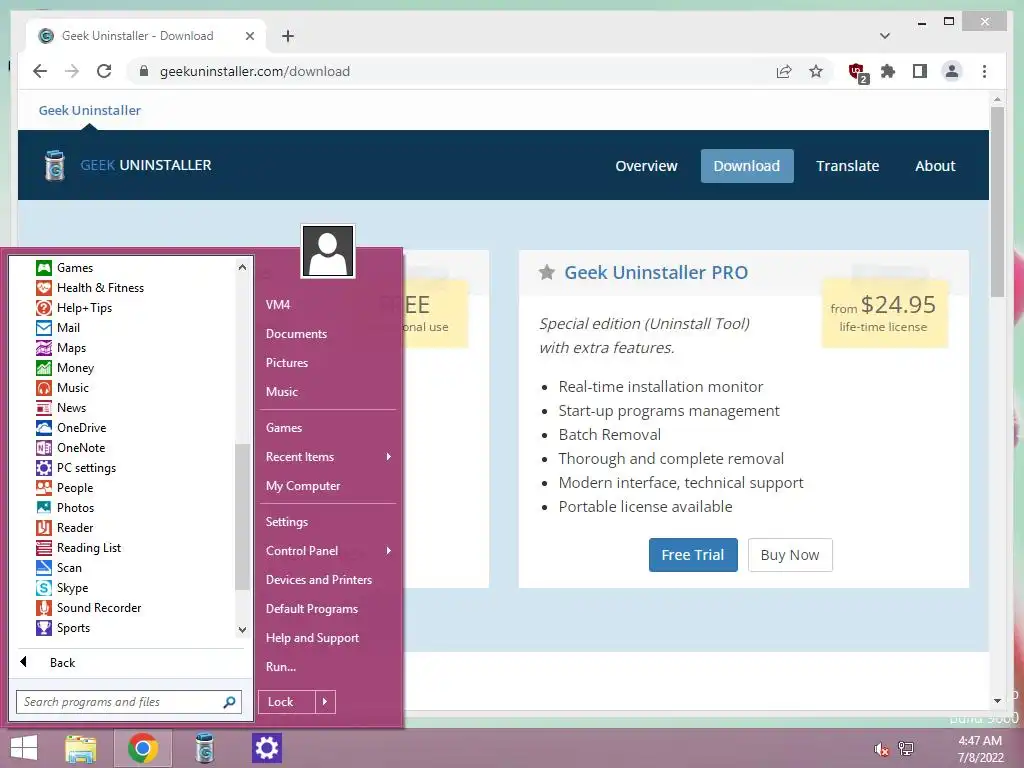Click the Free Trial button
Screen dimensions: 1024x768
693,555
